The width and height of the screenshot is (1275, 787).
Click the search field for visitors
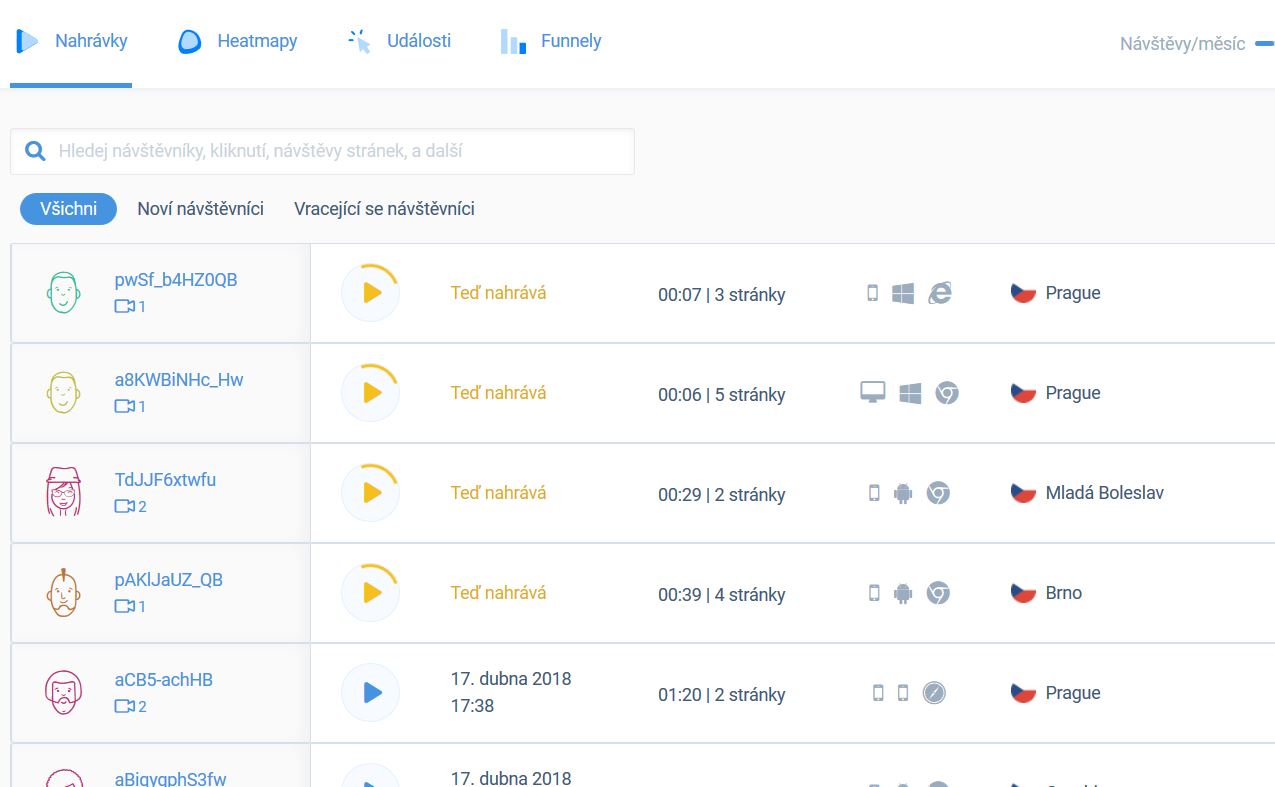click(340, 152)
